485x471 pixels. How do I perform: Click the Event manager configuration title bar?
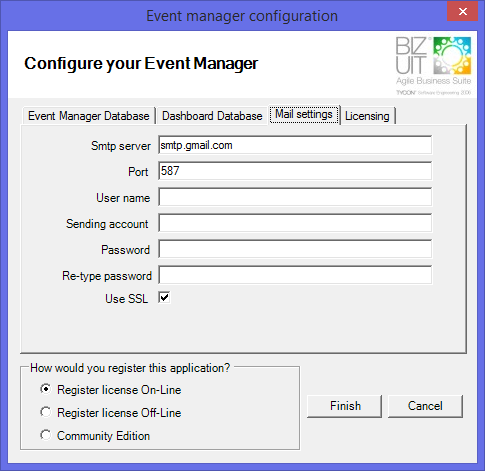coord(242,16)
